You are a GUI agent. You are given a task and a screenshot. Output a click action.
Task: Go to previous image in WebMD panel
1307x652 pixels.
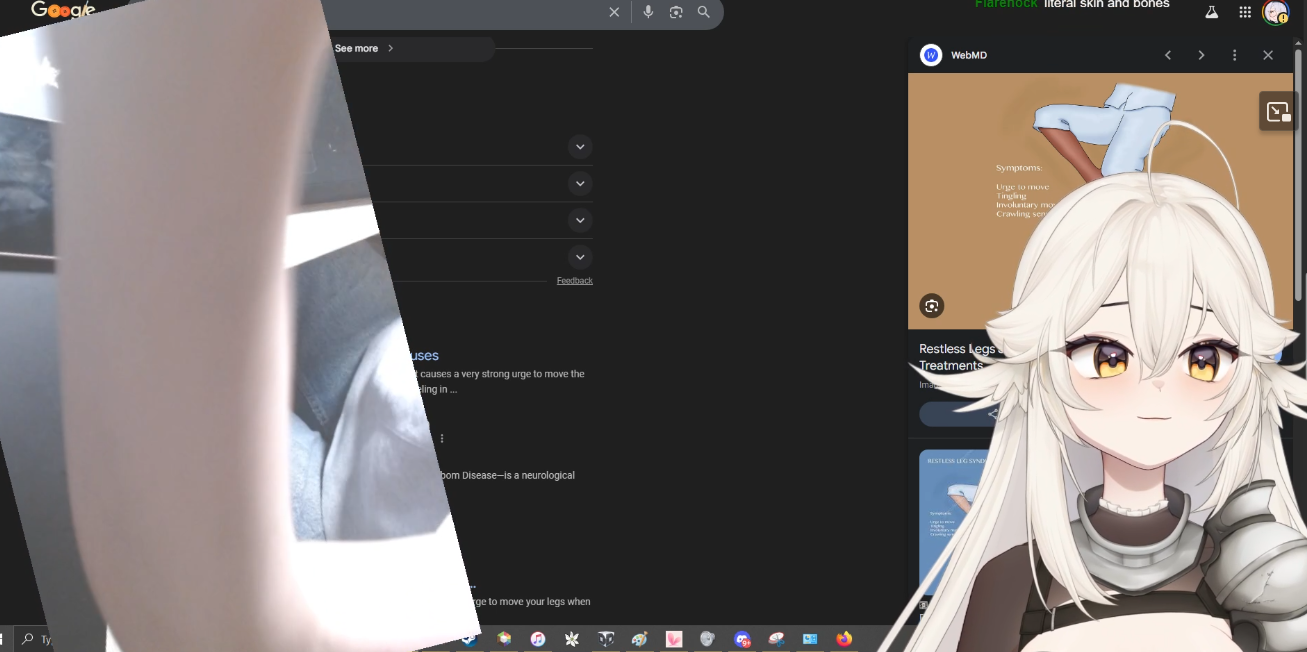coord(1168,55)
